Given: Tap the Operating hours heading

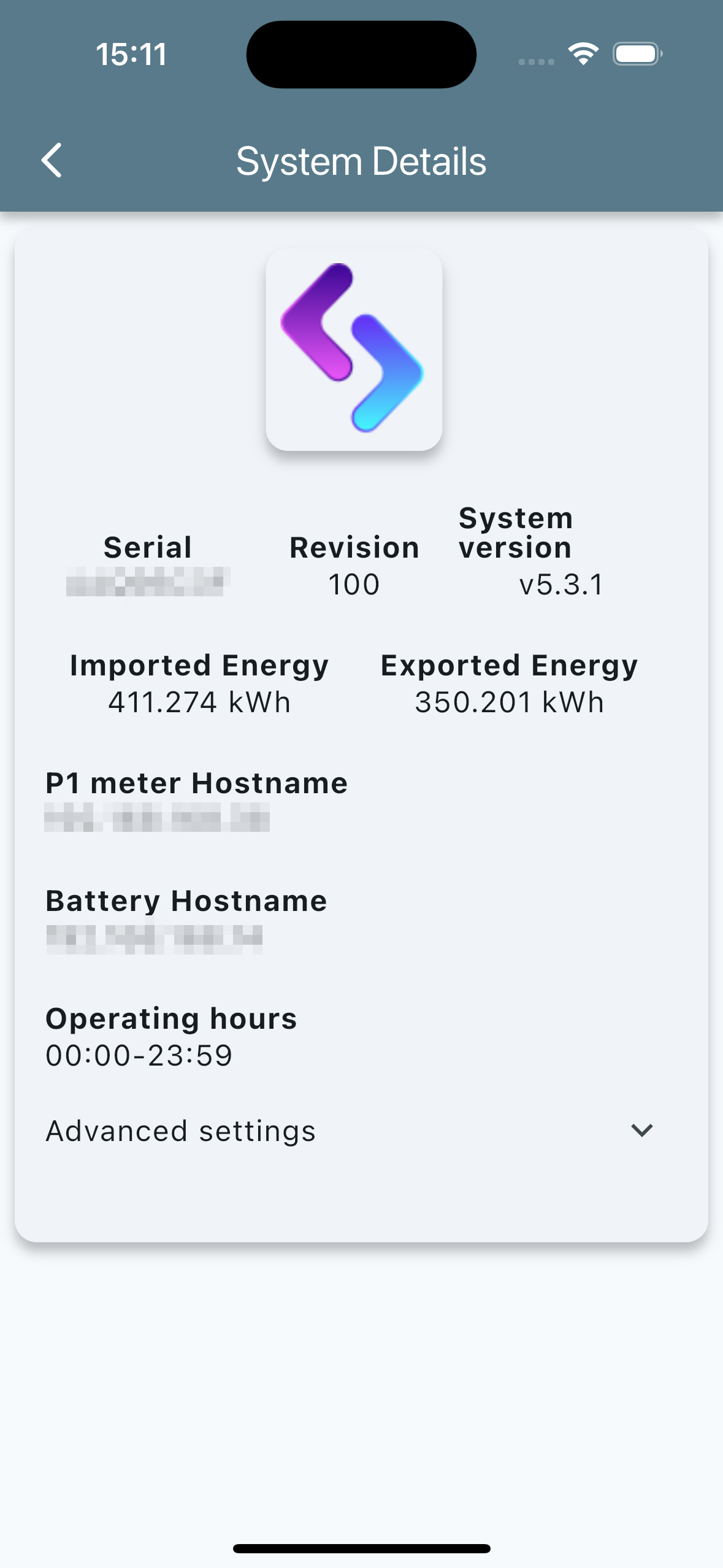Looking at the screenshot, I should click(171, 1018).
